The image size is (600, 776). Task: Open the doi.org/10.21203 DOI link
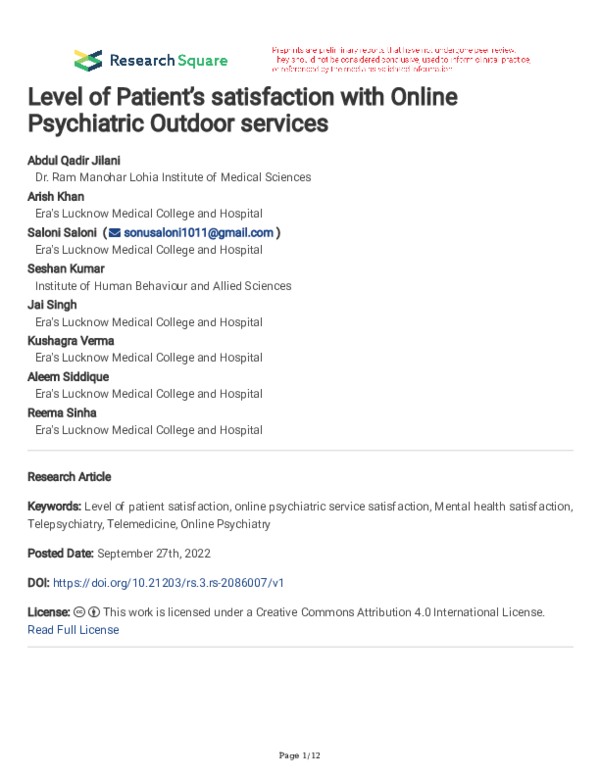(168, 583)
